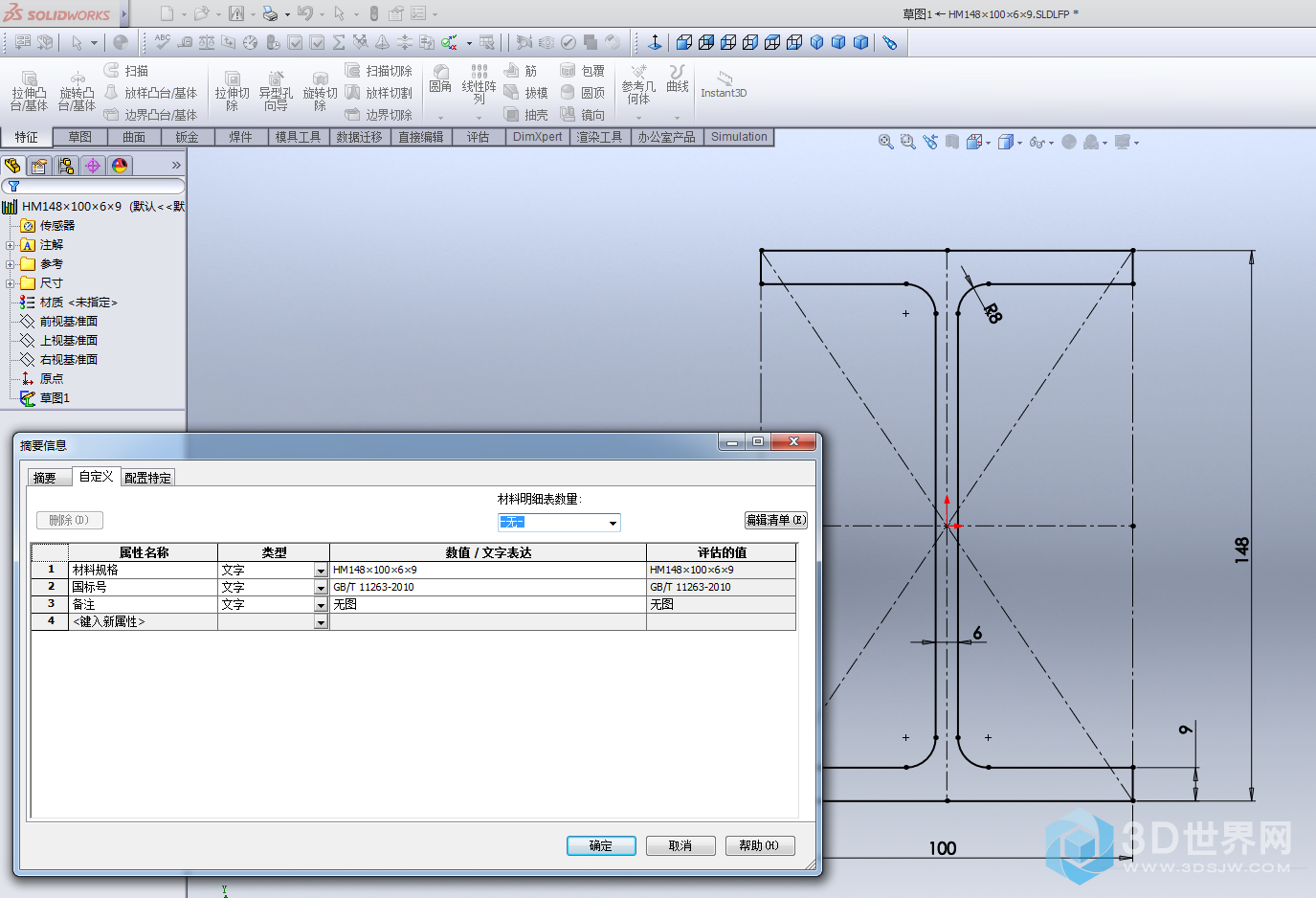This screenshot has height=898, width=1316.
Task: Click the Curves (曲线) tool
Action: (x=678, y=79)
